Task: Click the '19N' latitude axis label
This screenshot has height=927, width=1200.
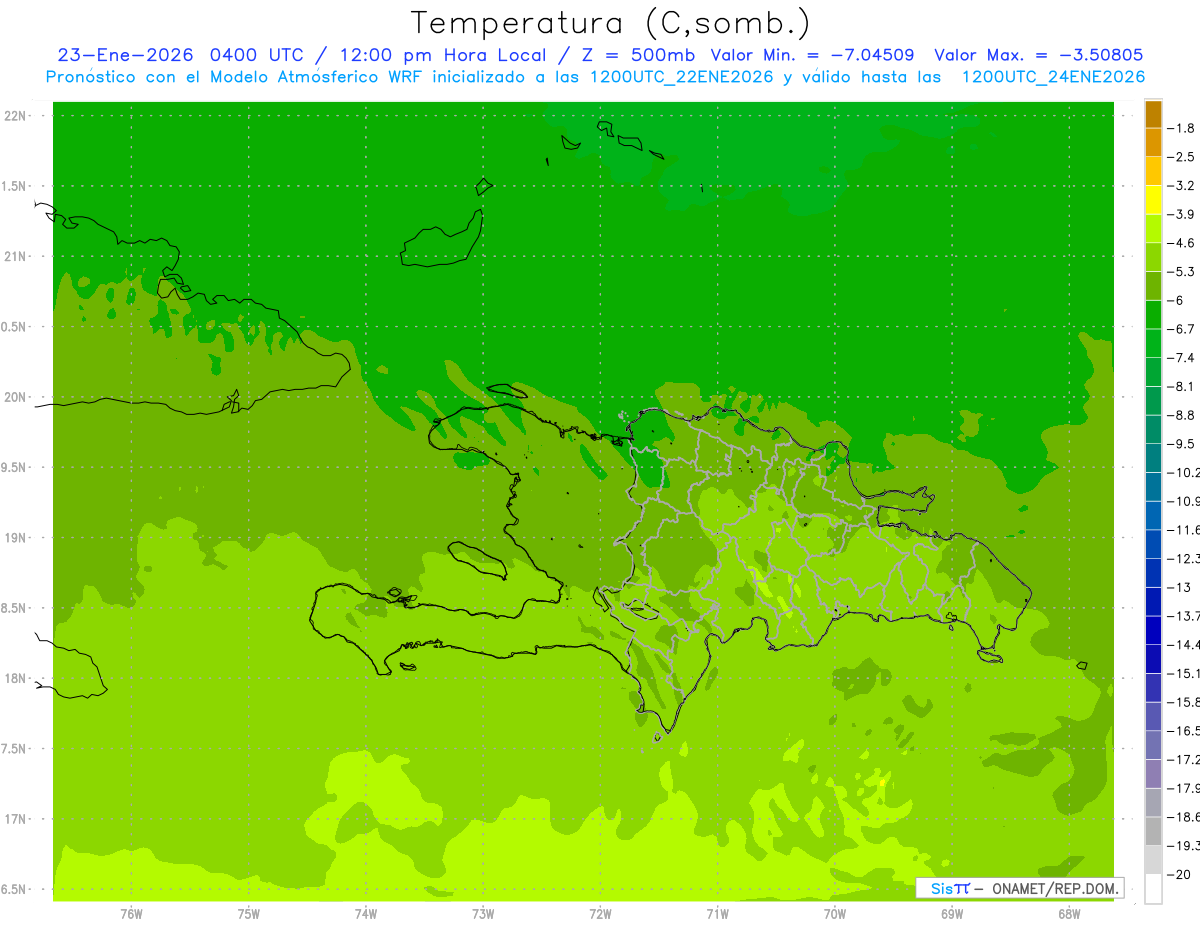Action: pyautogui.click(x=15, y=538)
